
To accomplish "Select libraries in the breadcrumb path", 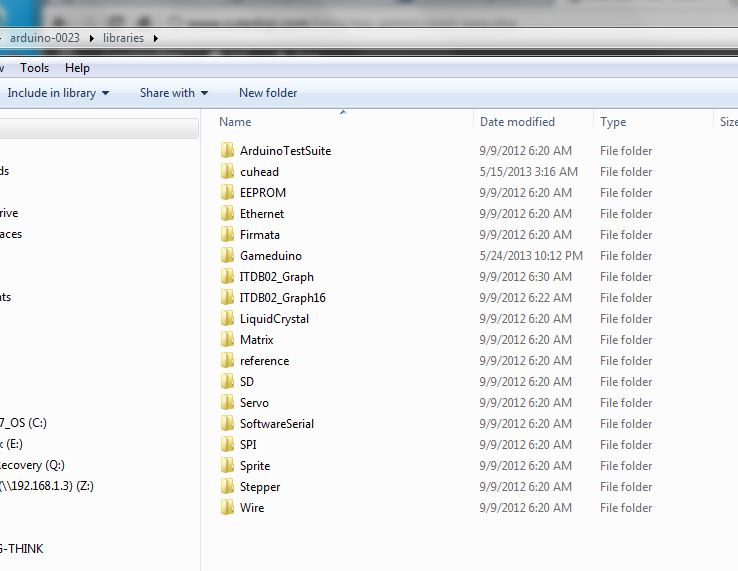I will 123,38.
